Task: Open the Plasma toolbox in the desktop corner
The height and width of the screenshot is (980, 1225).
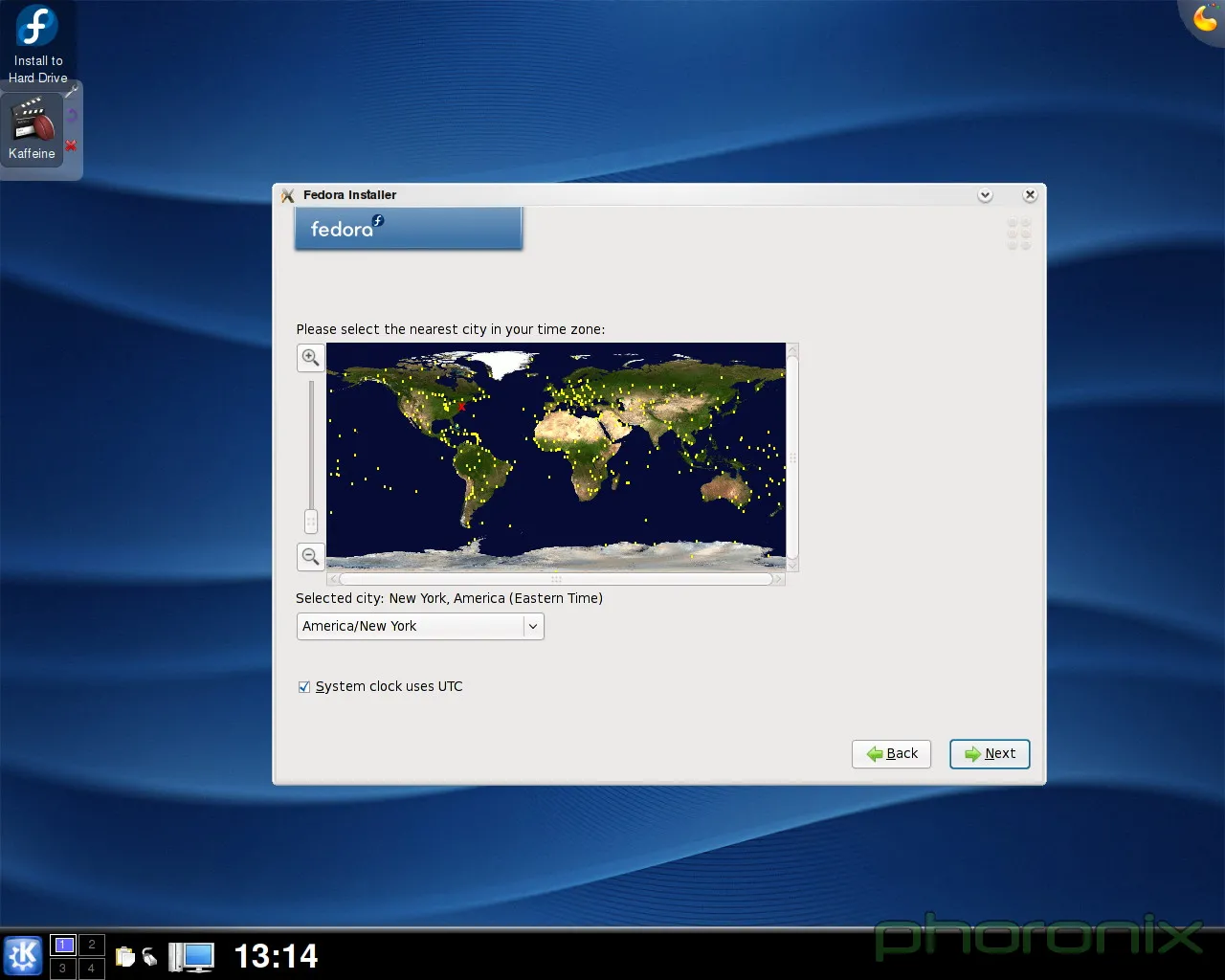Action: (1205, 17)
